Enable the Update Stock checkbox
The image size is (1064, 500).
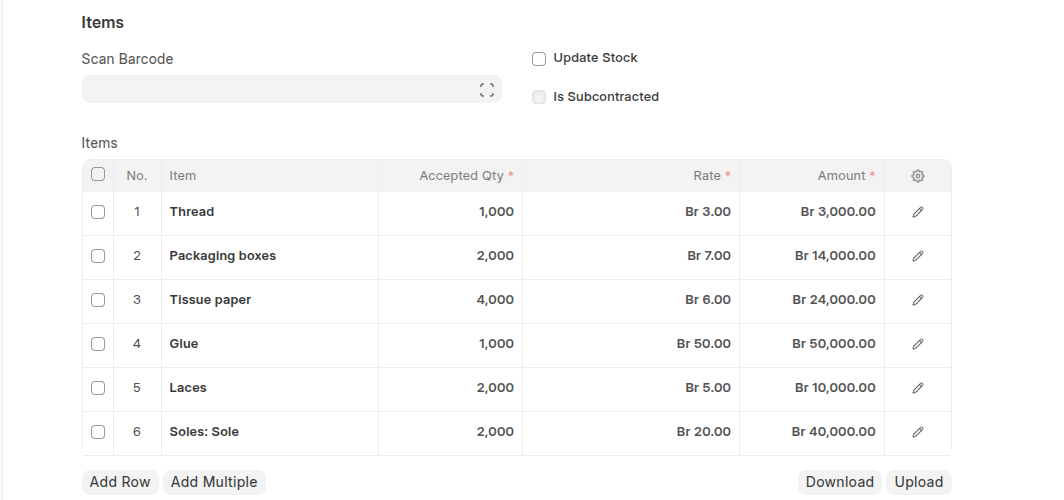pos(539,59)
